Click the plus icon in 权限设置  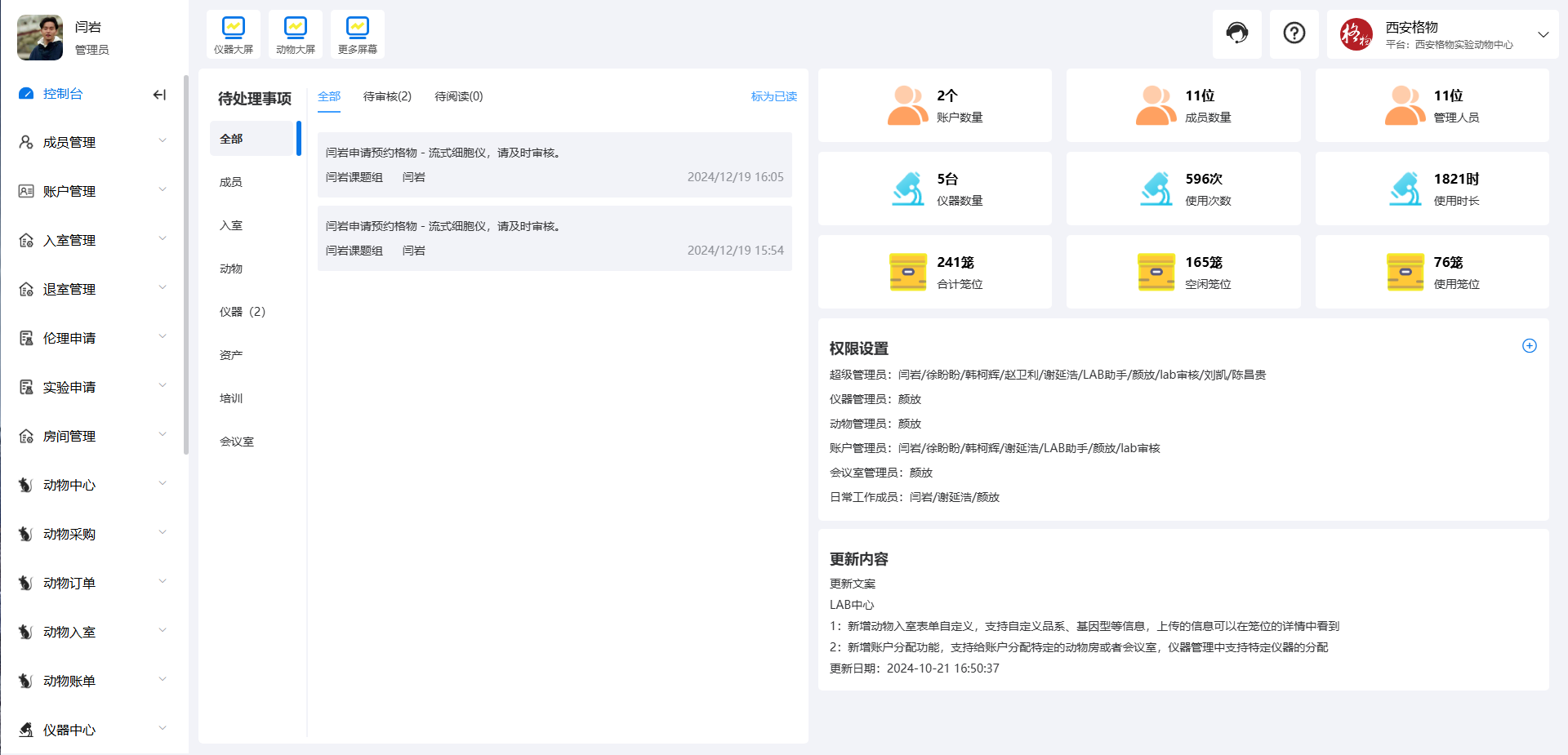[1529, 346]
